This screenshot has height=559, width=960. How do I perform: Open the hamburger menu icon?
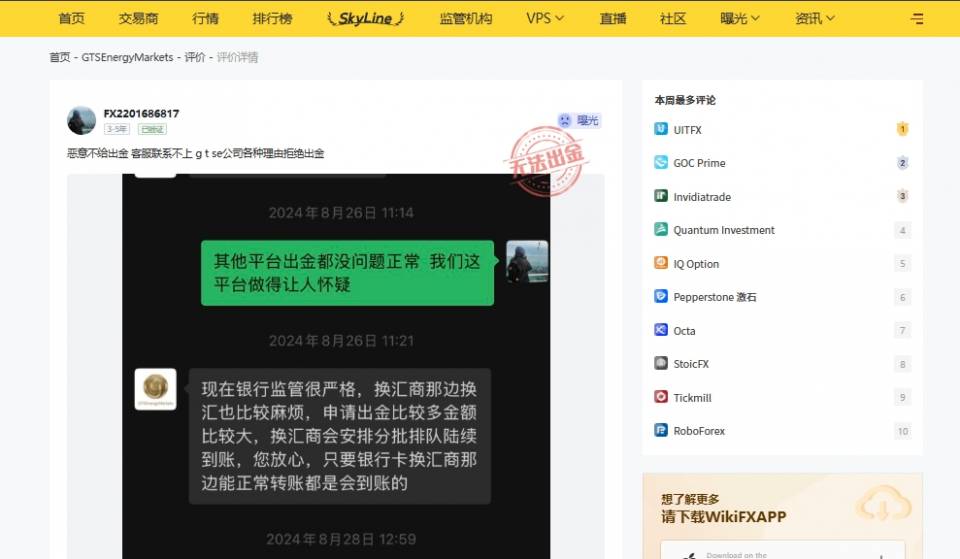(917, 19)
